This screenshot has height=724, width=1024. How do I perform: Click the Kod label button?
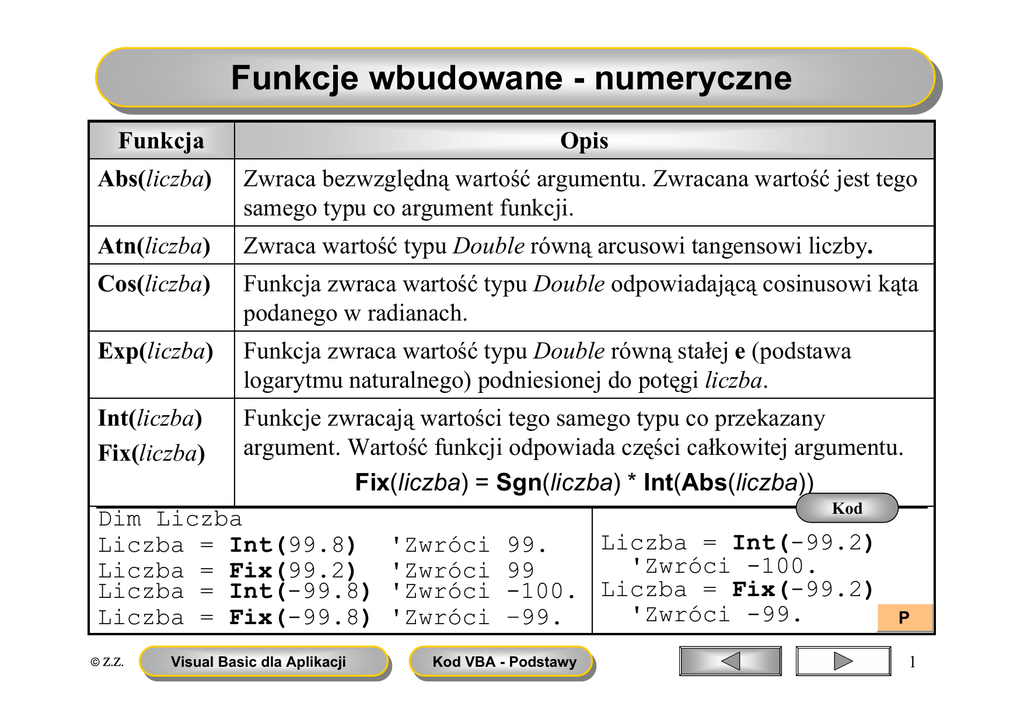coord(846,509)
